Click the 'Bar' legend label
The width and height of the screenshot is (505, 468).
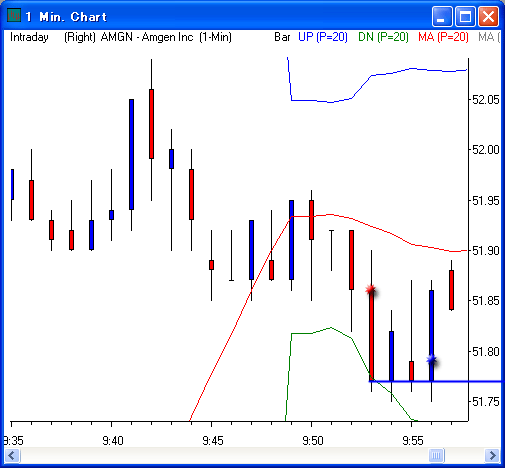pos(282,37)
